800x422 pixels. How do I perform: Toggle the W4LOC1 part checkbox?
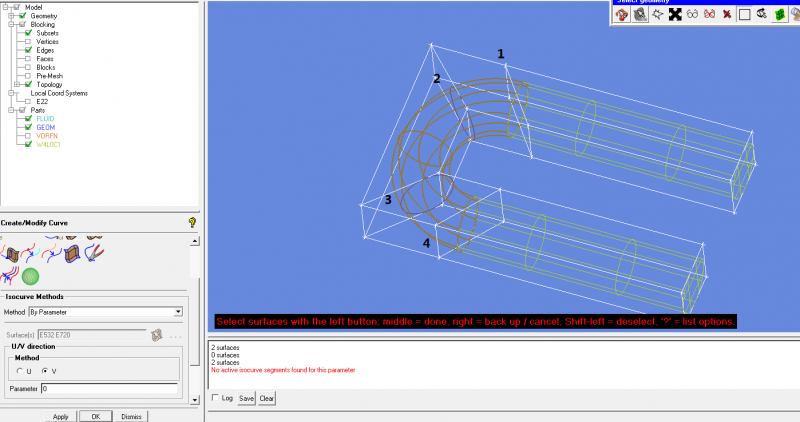pyautogui.click(x=28, y=144)
